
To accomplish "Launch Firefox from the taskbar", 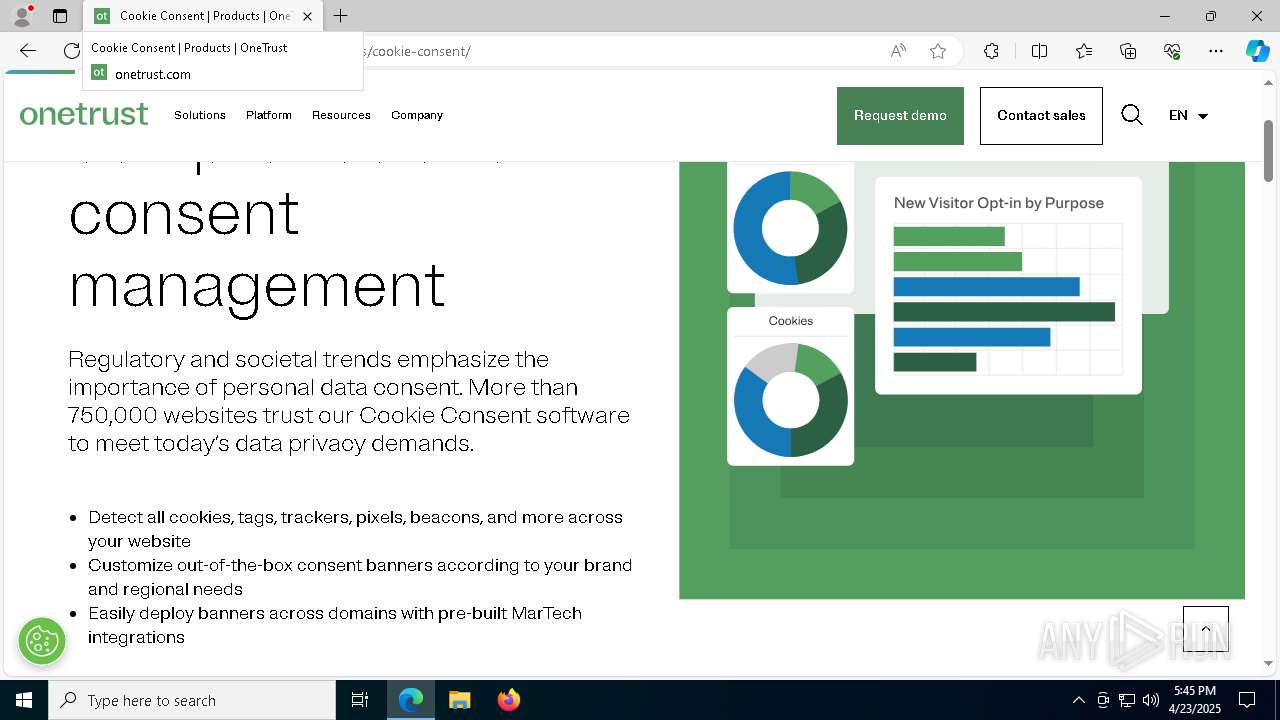I will click(508, 700).
